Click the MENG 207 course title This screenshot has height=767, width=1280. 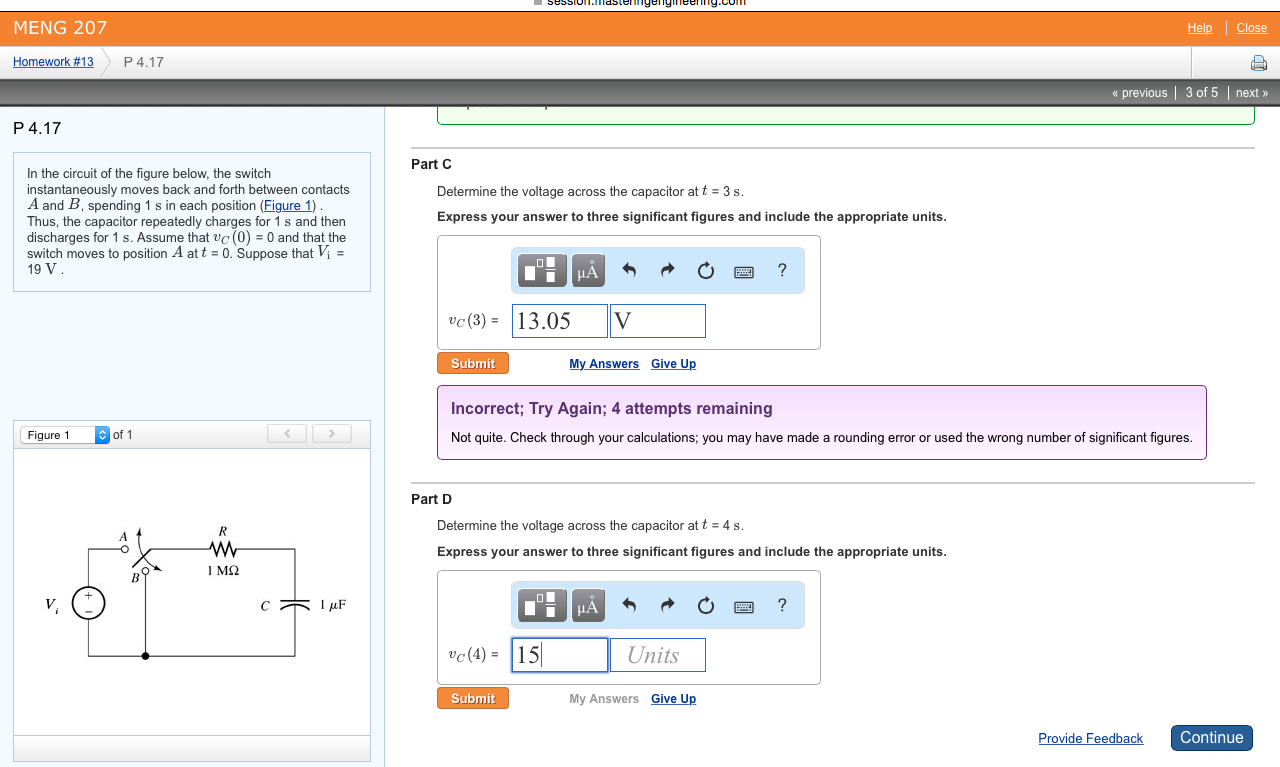[x=60, y=28]
